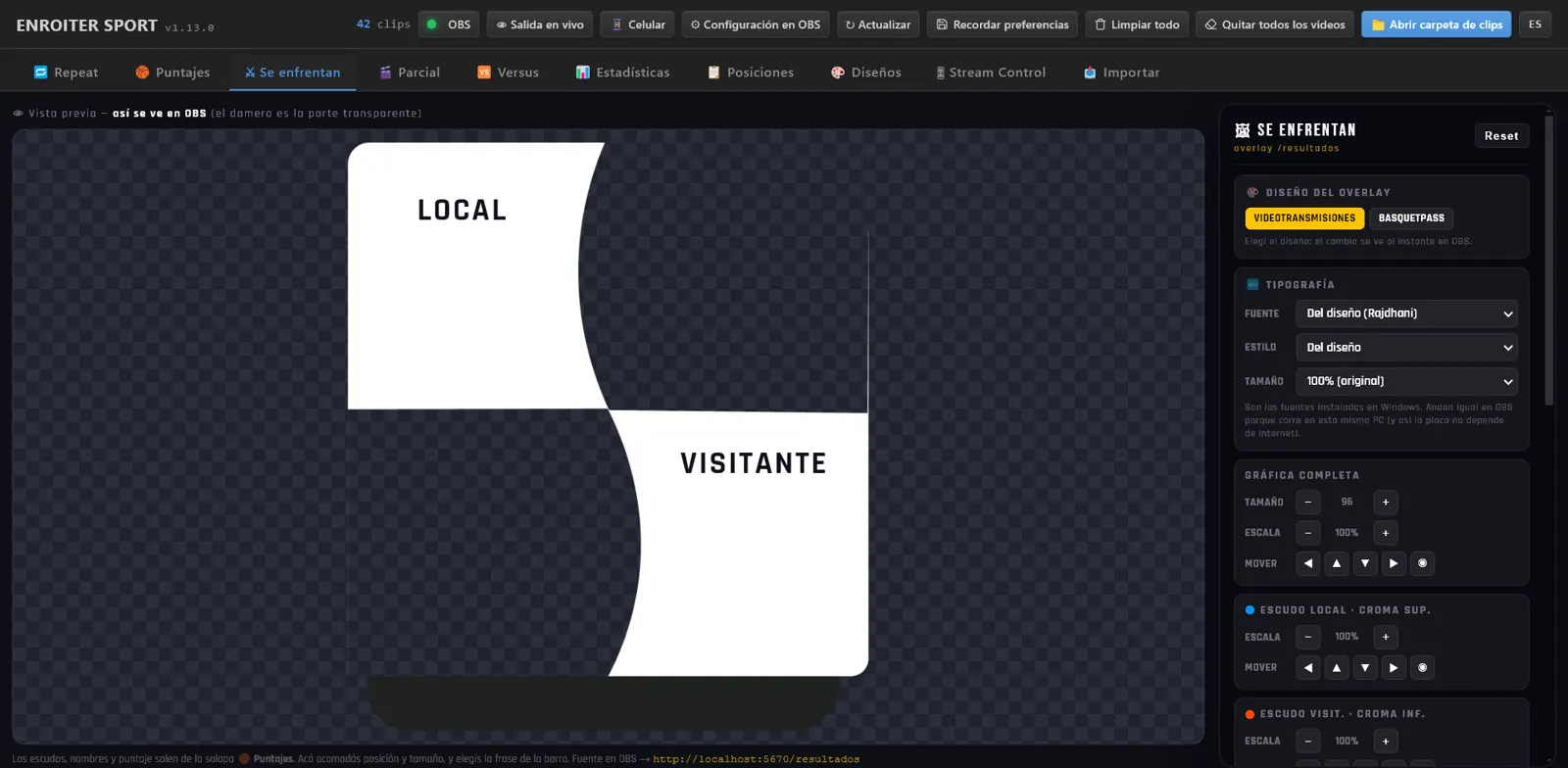Screen dimensions: 1568x768
Task: Switch to the Posiciones tab
Action: pyautogui.click(x=751, y=72)
